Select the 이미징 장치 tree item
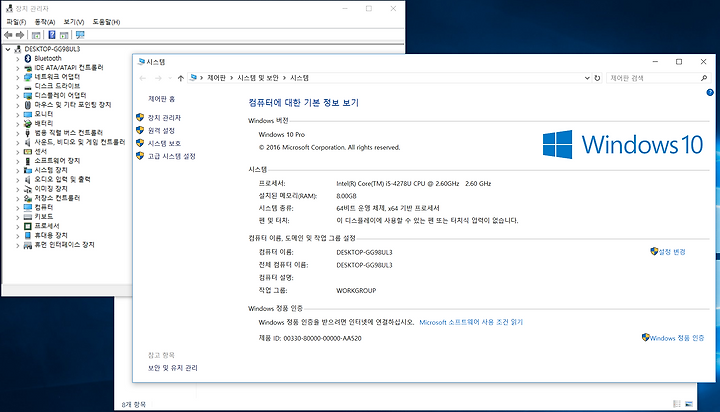This screenshot has height=412, width=720. pos(51,189)
